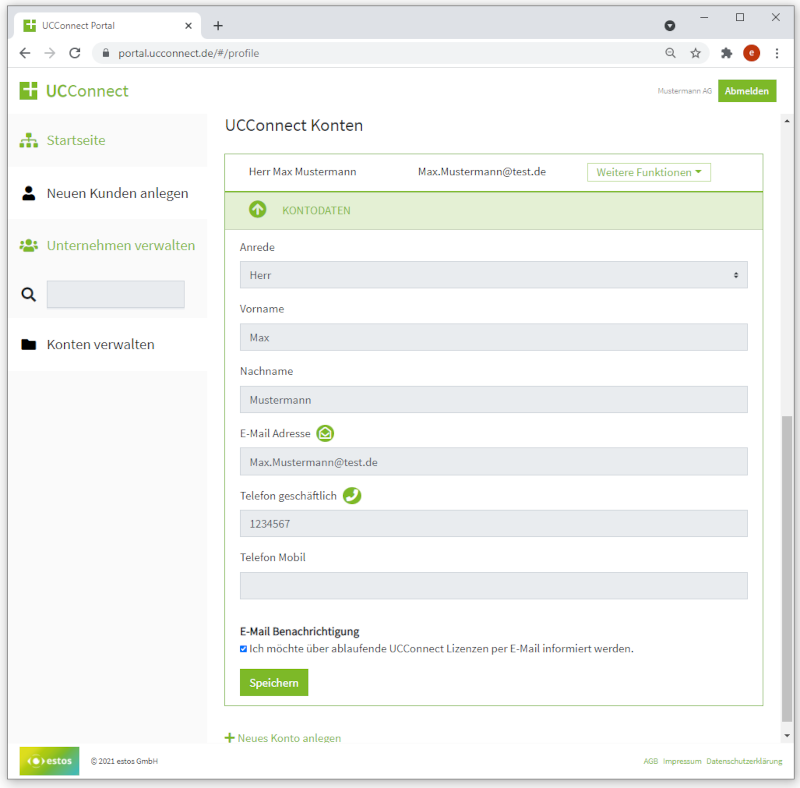This screenshot has height=788, width=800.
Task: Click the estos logo in footer
Action: 49,761
